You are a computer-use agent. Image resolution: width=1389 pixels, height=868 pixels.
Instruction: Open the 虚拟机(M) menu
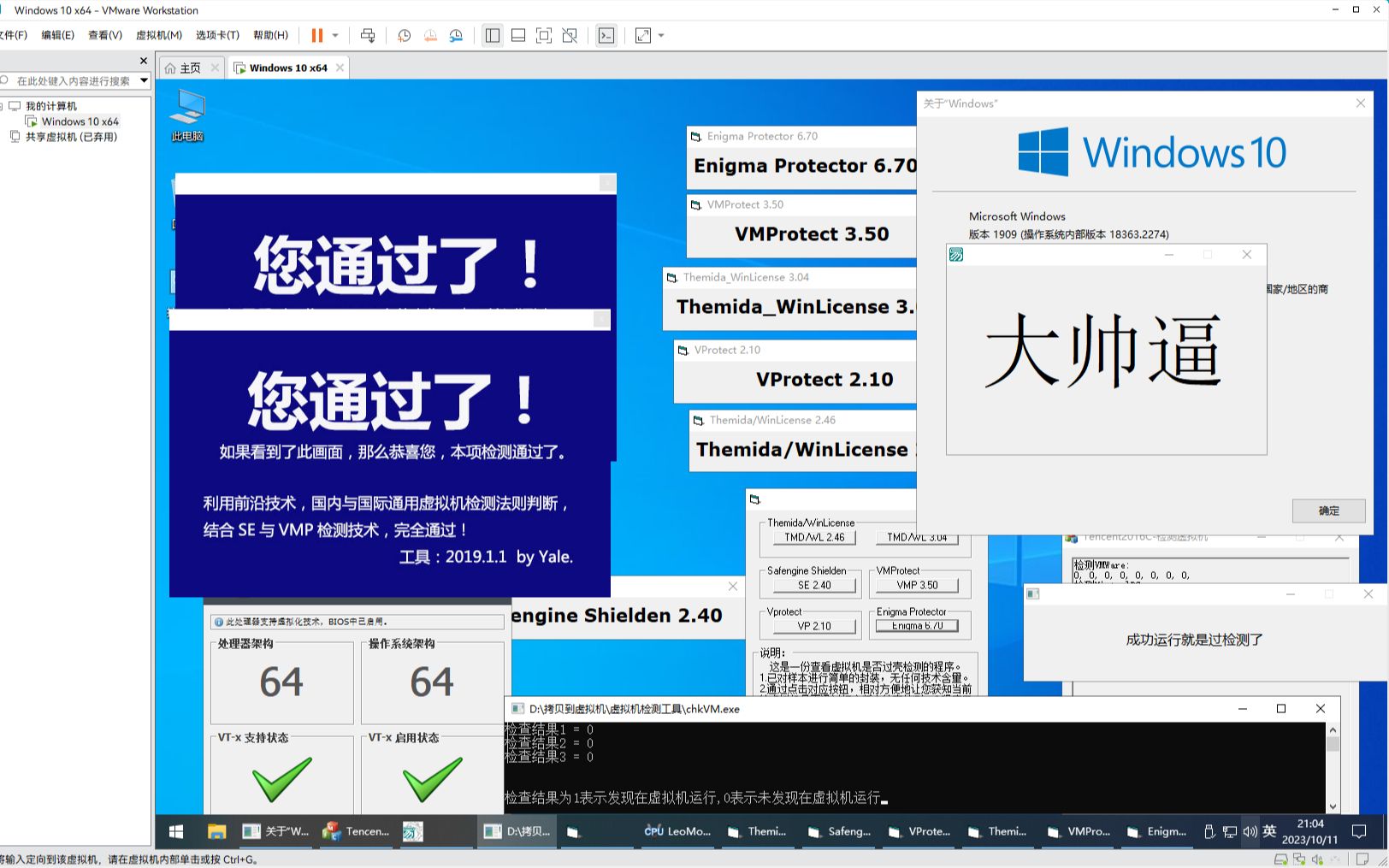pyautogui.click(x=159, y=35)
